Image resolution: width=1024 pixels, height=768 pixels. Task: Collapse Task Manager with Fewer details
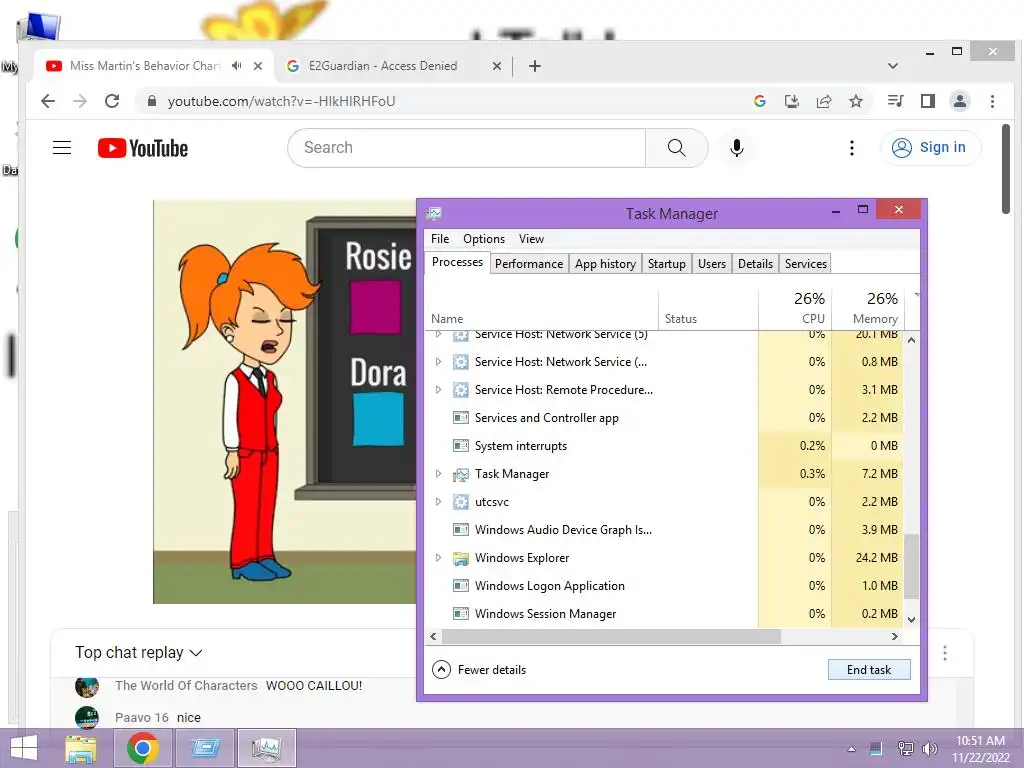tap(479, 670)
